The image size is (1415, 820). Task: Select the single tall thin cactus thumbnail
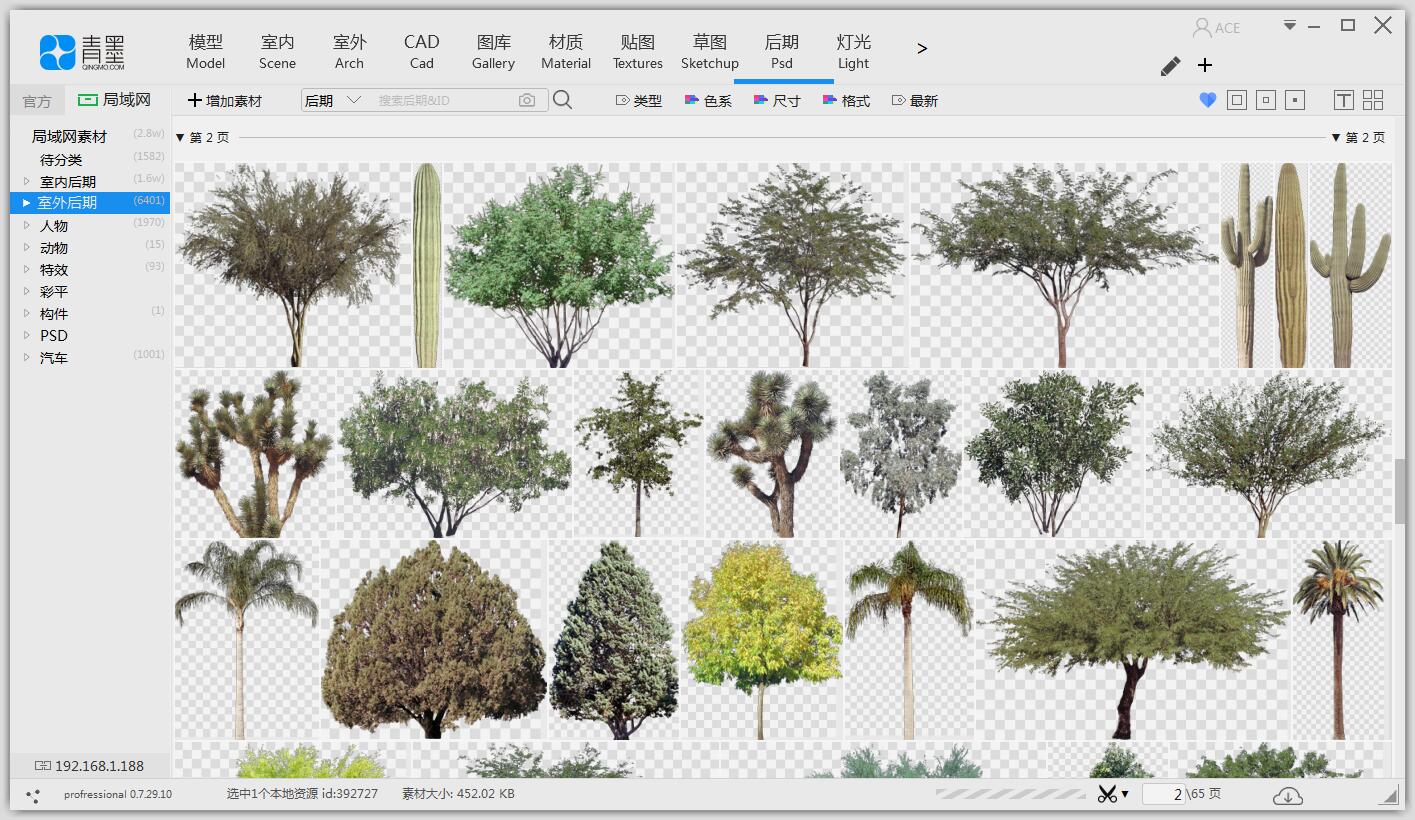click(427, 265)
